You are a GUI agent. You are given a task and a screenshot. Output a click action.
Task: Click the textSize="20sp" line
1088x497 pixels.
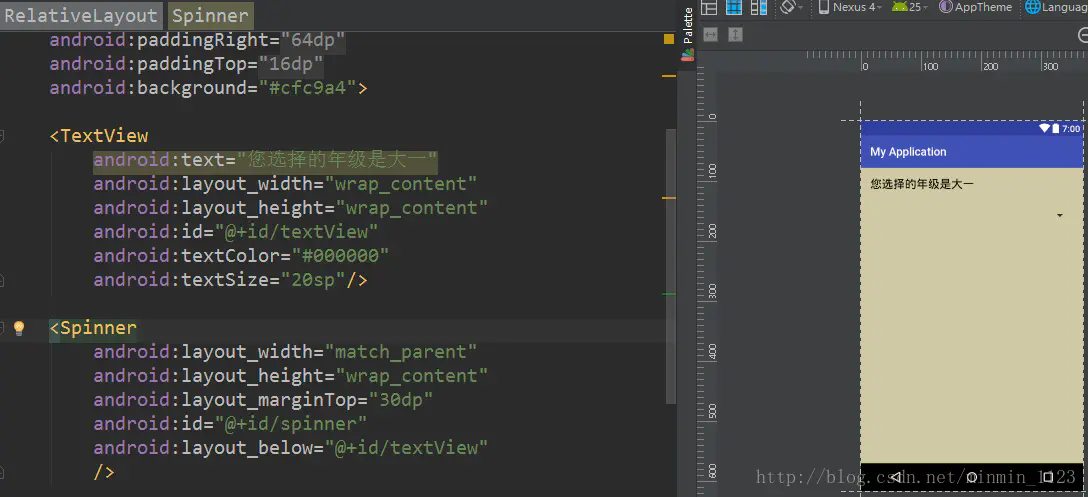click(230, 280)
